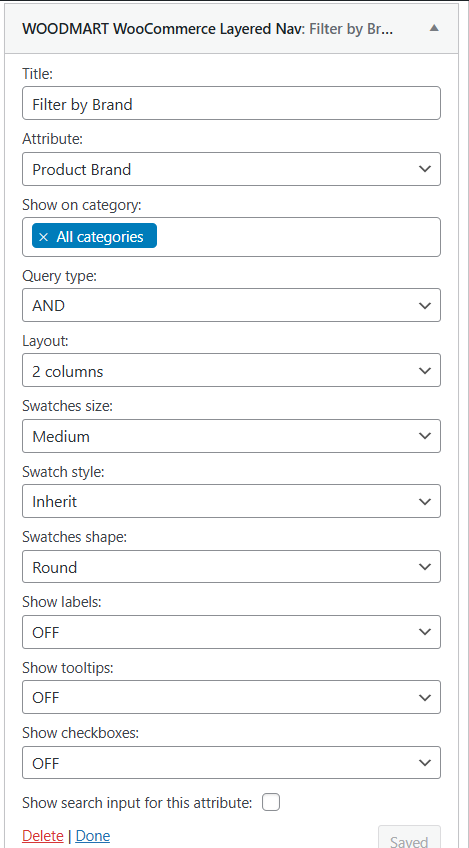Screen dimensions: 469x848
Task: Remove the All categories tag using its x icon
Action: 44,237
